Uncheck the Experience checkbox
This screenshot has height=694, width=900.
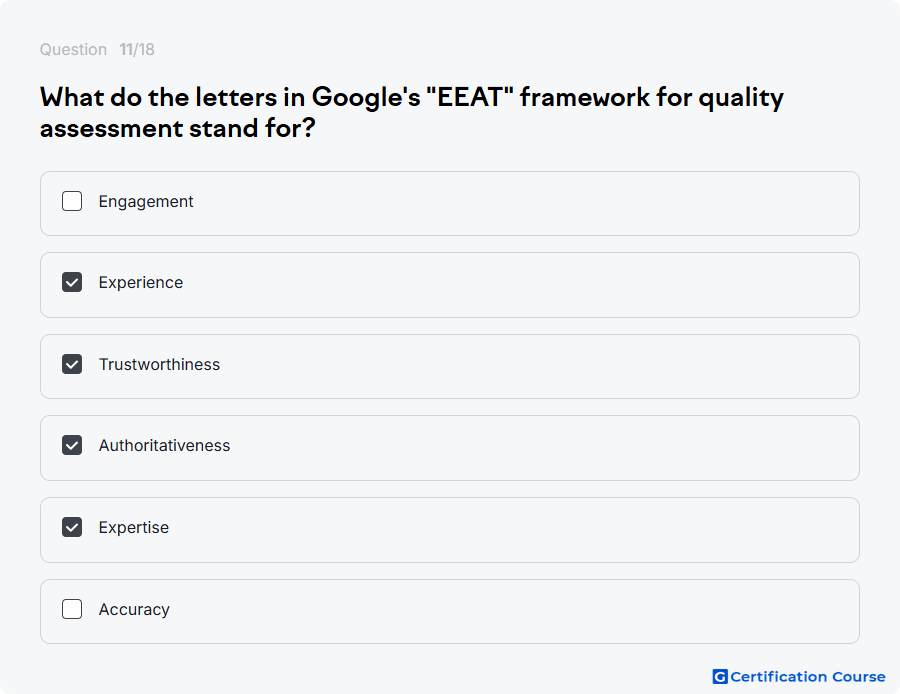[72, 282]
